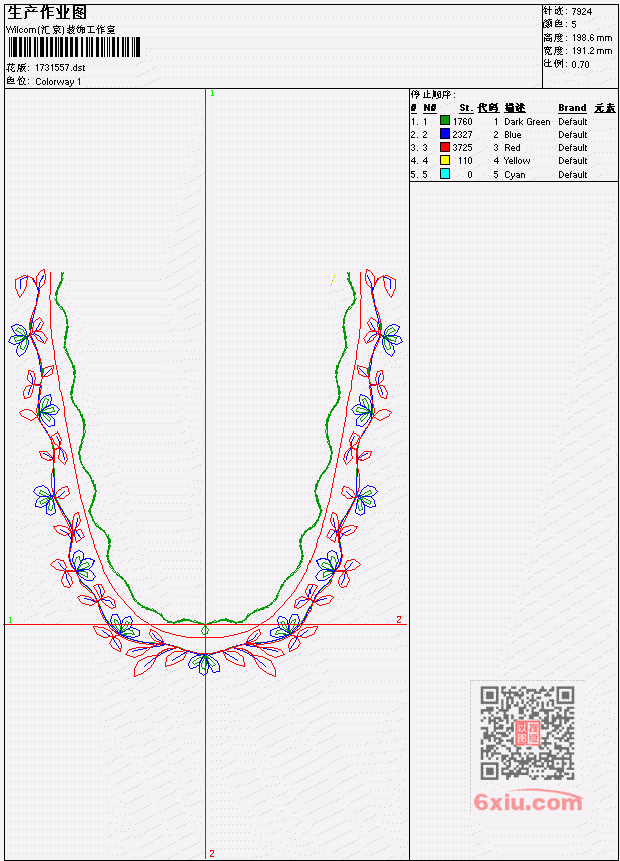Select the stitch count 2327
Screen dimensions: 620x861
462,135
